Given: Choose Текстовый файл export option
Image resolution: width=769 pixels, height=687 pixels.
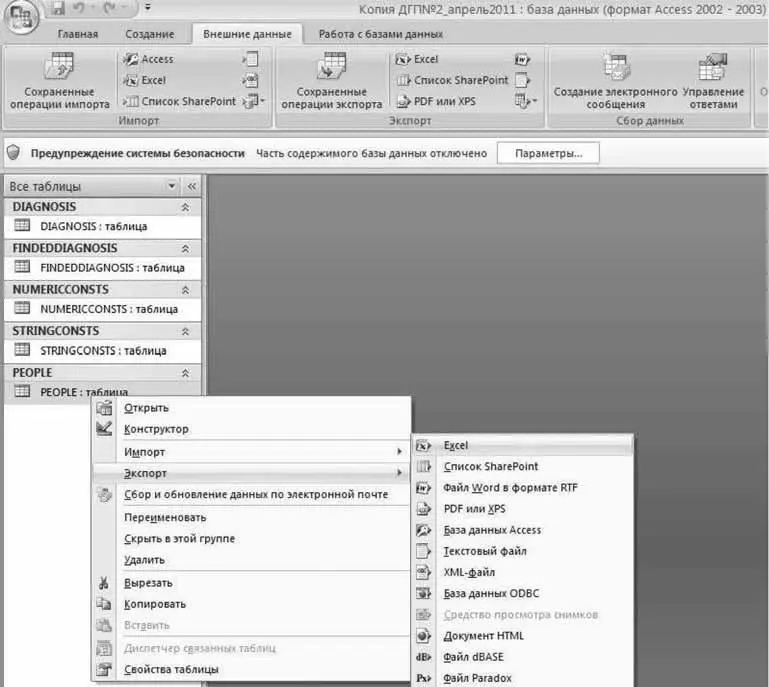Looking at the screenshot, I should 523,551.
